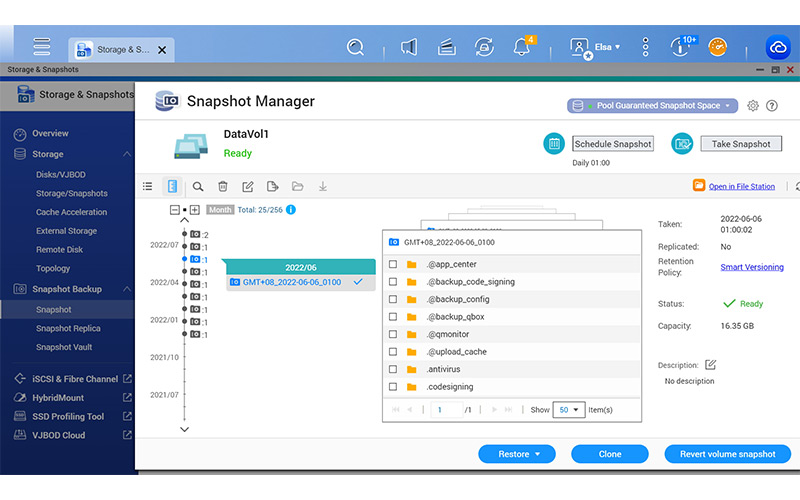
Task: Click Revert volume snapshot button
Action: point(728,454)
